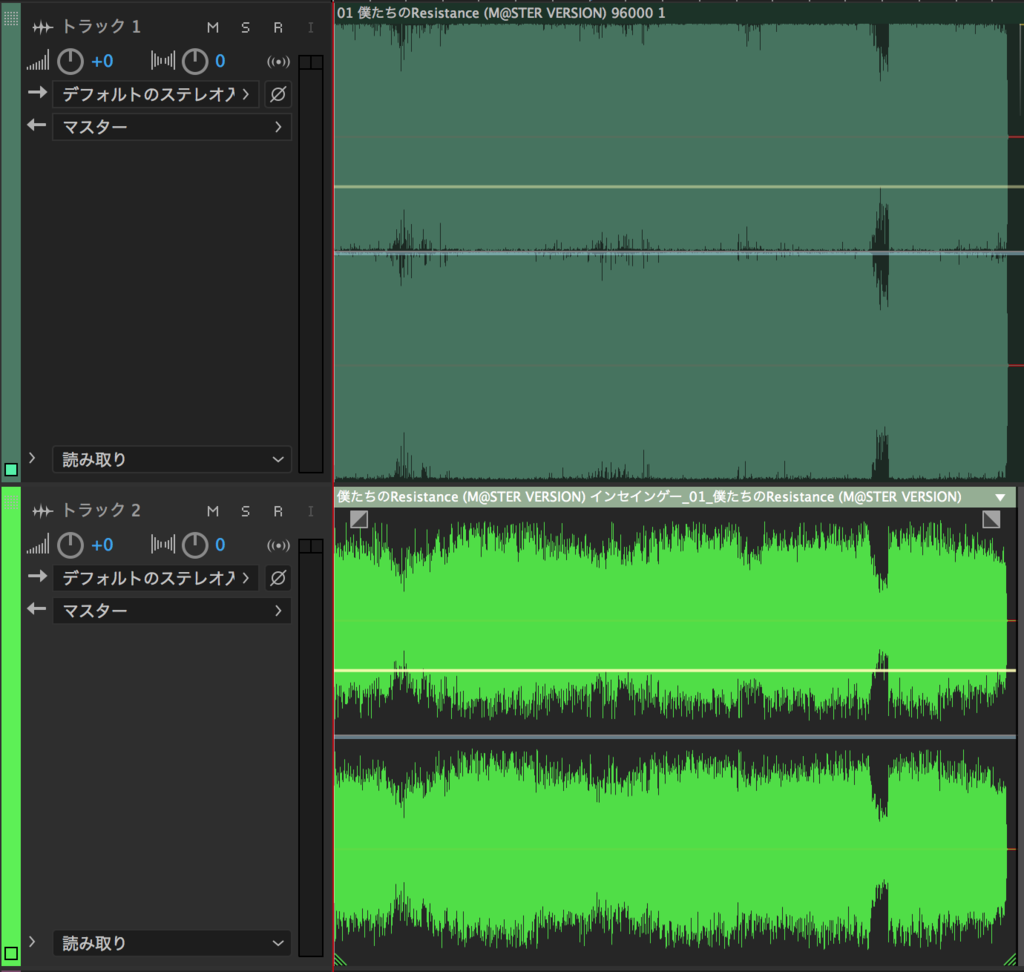The image size is (1024, 972).
Task: Toggle Track 1 phase invert icon
Action: pyautogui.click(x=278, y=95)
